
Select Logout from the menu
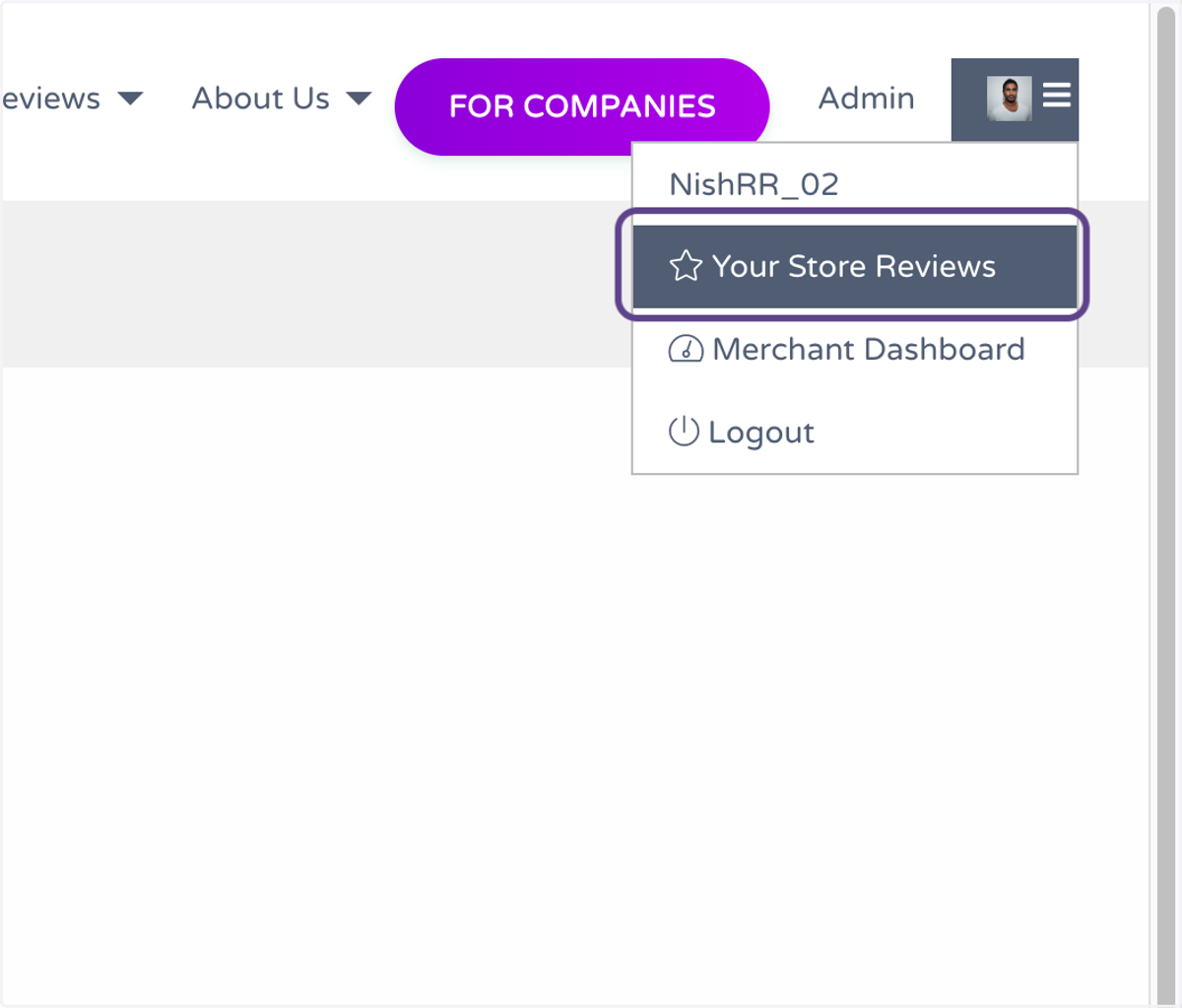pyautogui.click(x=855, y=432)
